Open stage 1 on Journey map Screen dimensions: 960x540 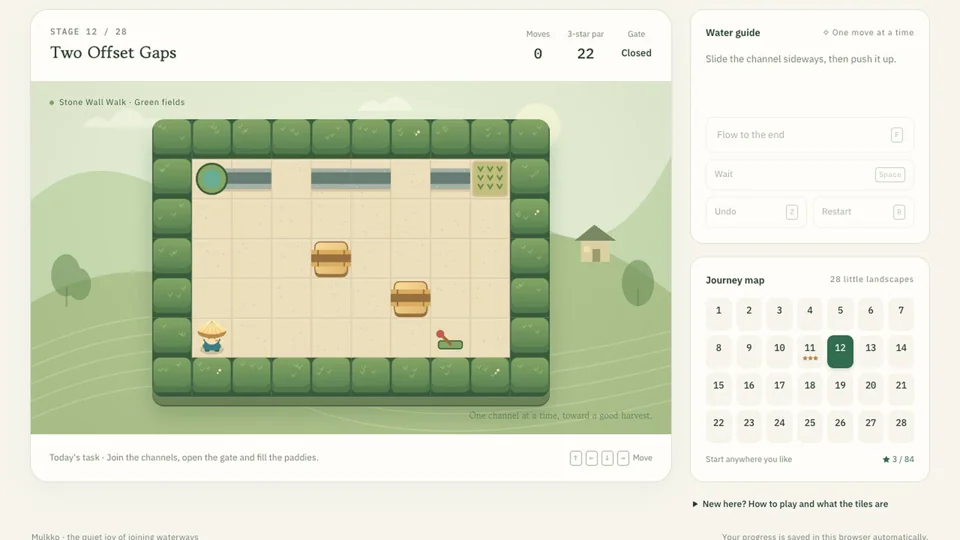pos(719,313)
